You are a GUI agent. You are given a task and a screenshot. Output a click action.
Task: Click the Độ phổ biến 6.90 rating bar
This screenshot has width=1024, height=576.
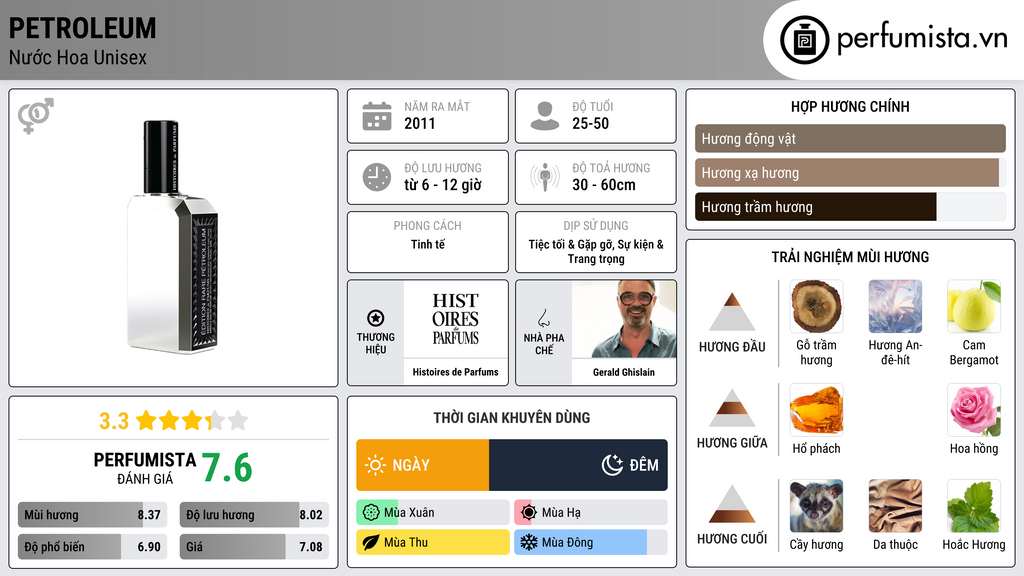[x=93, y=547]
